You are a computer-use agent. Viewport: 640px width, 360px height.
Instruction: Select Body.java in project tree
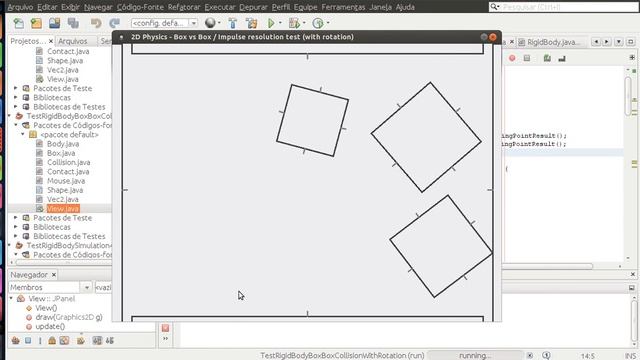tap(63, 144)
